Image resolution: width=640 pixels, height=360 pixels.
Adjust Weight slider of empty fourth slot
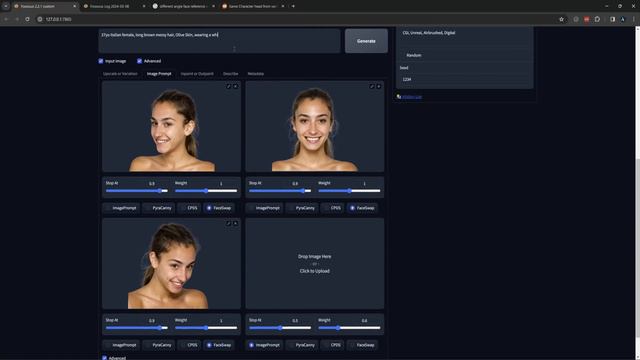point(349,328)
